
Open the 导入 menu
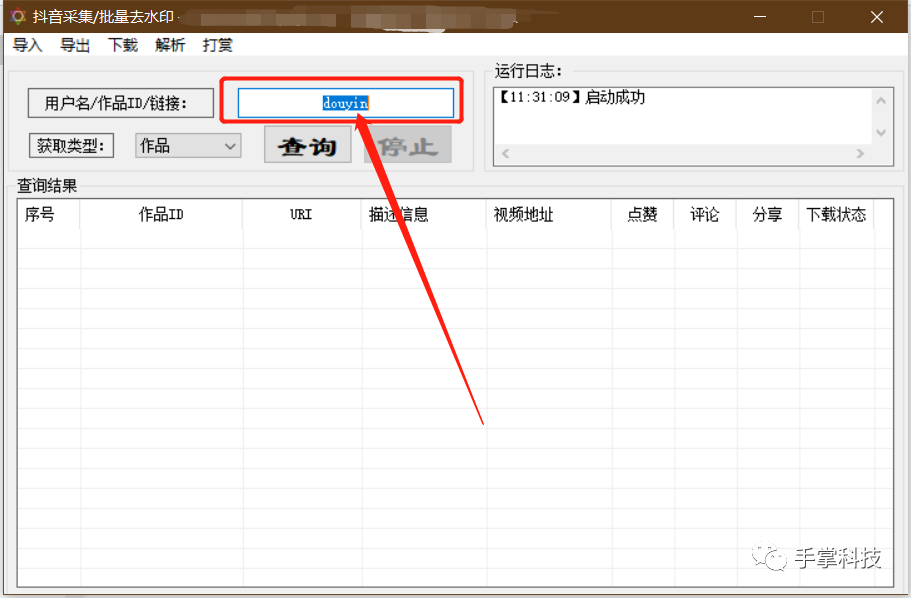27,45
